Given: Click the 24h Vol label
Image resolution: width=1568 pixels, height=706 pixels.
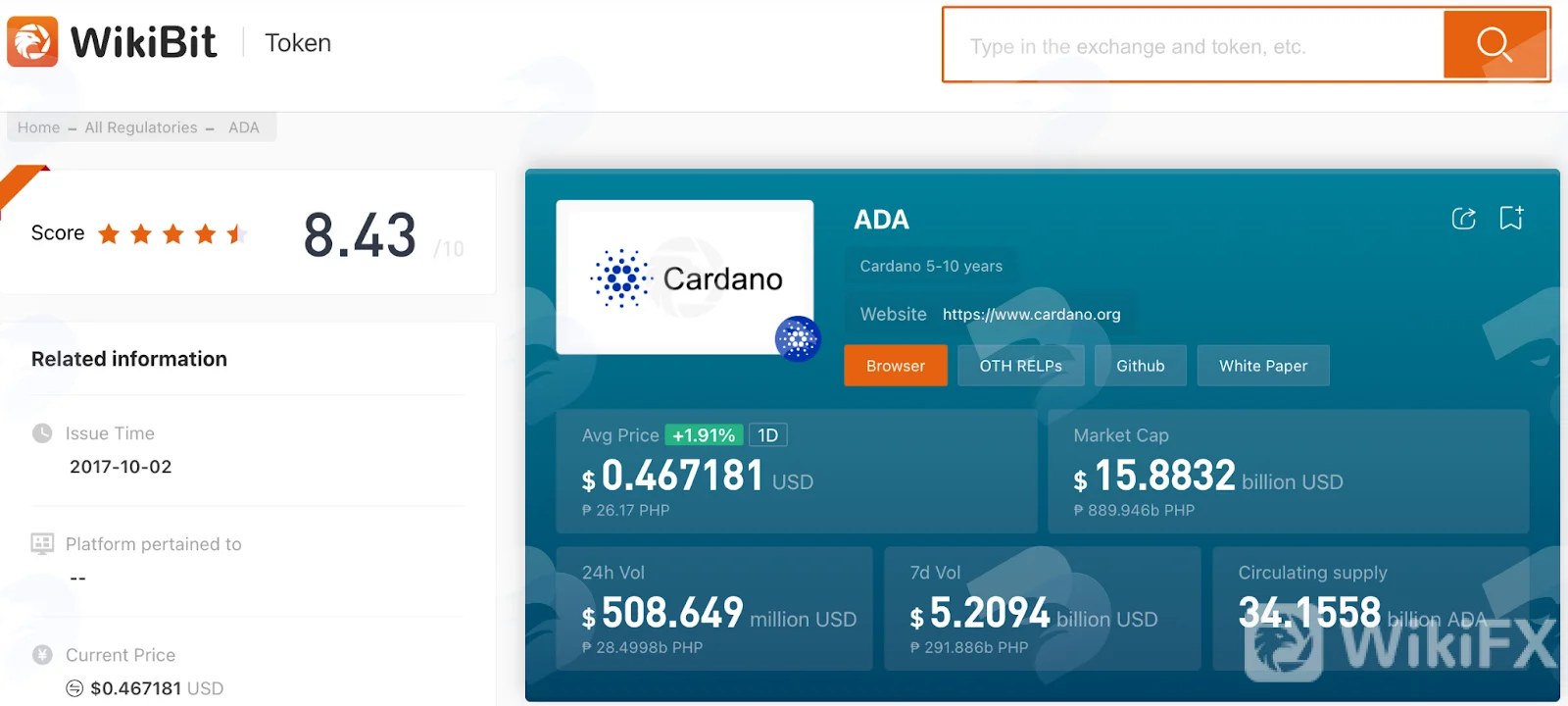Looking at the screenshot, I should 613,573.
